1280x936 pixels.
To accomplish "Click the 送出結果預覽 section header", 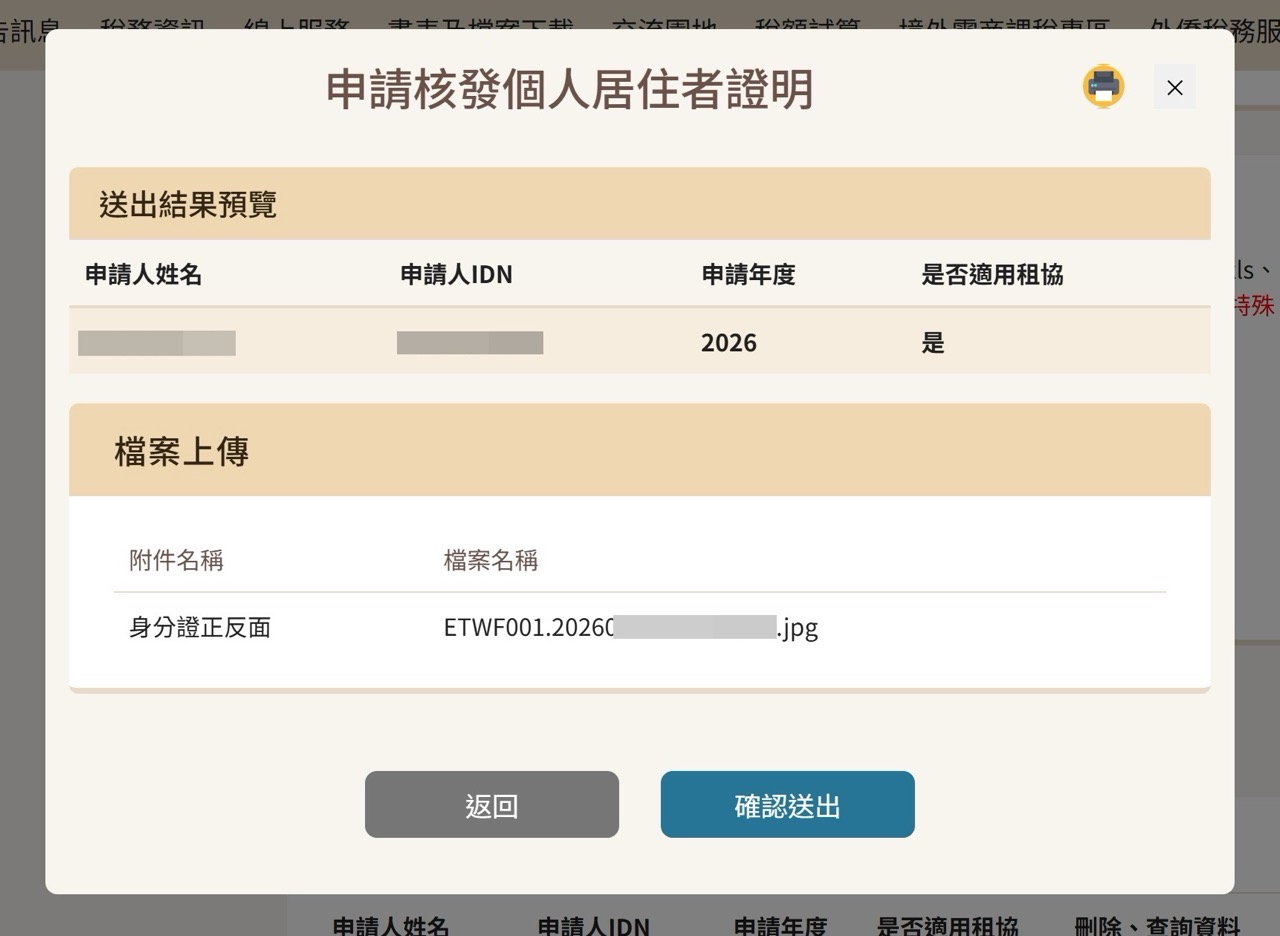I will [185, 204].
